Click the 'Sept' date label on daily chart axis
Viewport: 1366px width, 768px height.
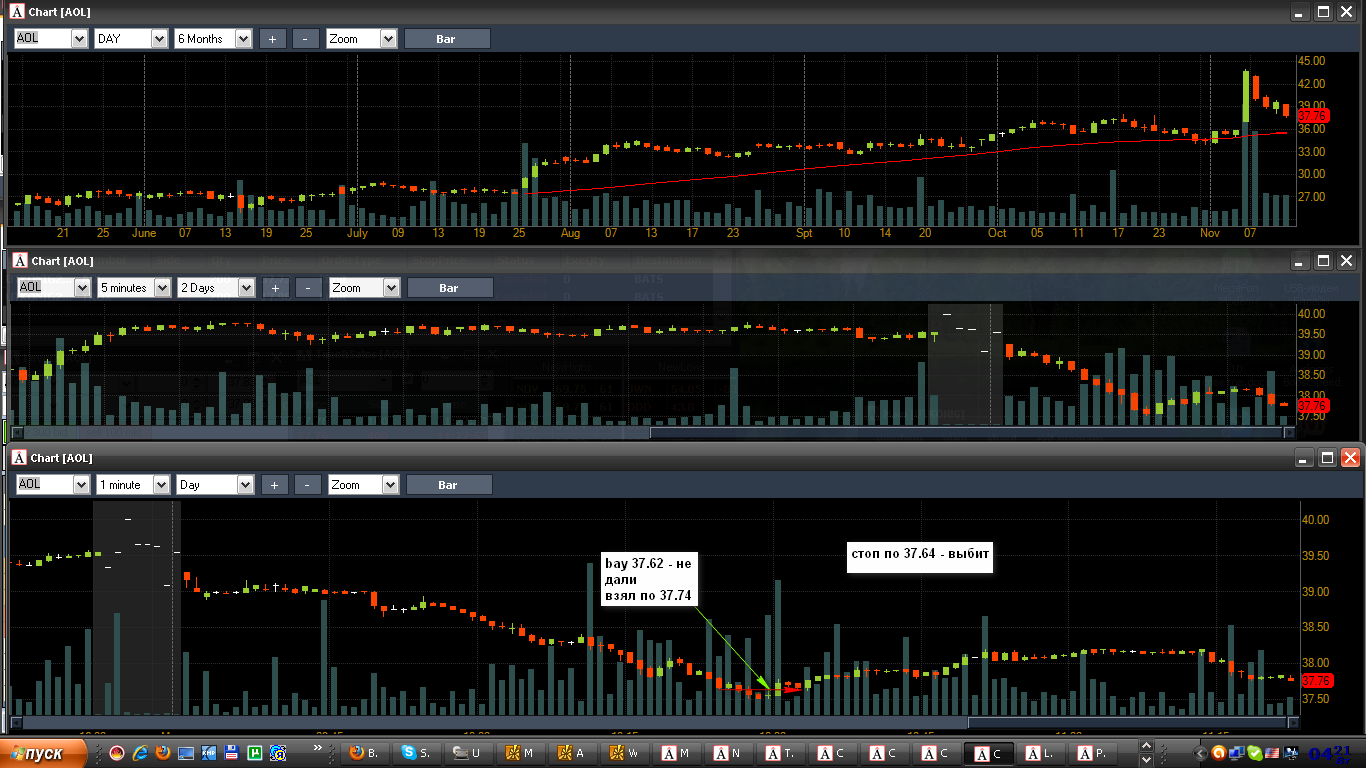tap(805, 233)
